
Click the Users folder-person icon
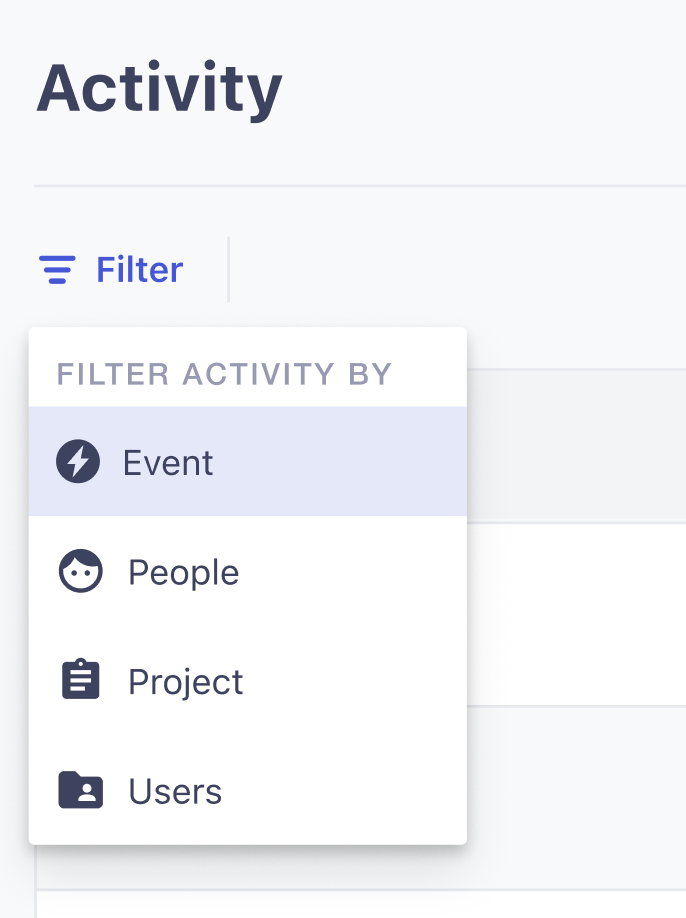(81, 789)
